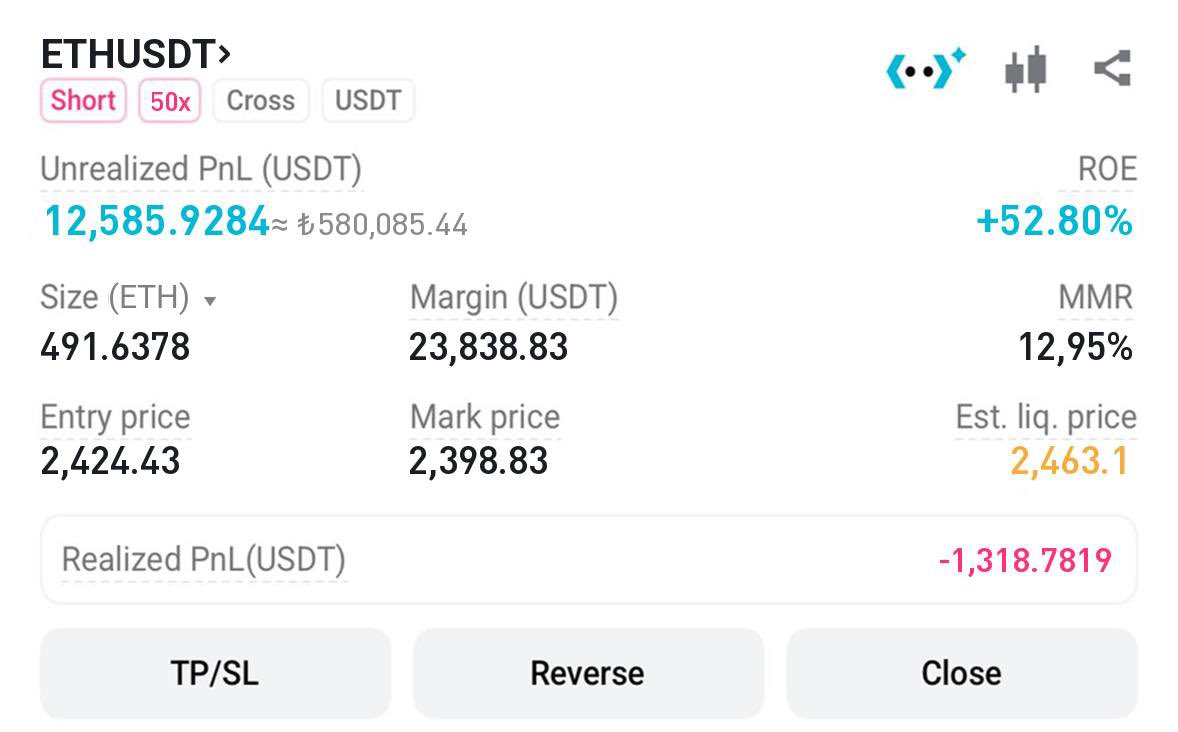Open the AI assistant bot icon
This screenshot has height=732, width=1178.
tap(926, 68)
